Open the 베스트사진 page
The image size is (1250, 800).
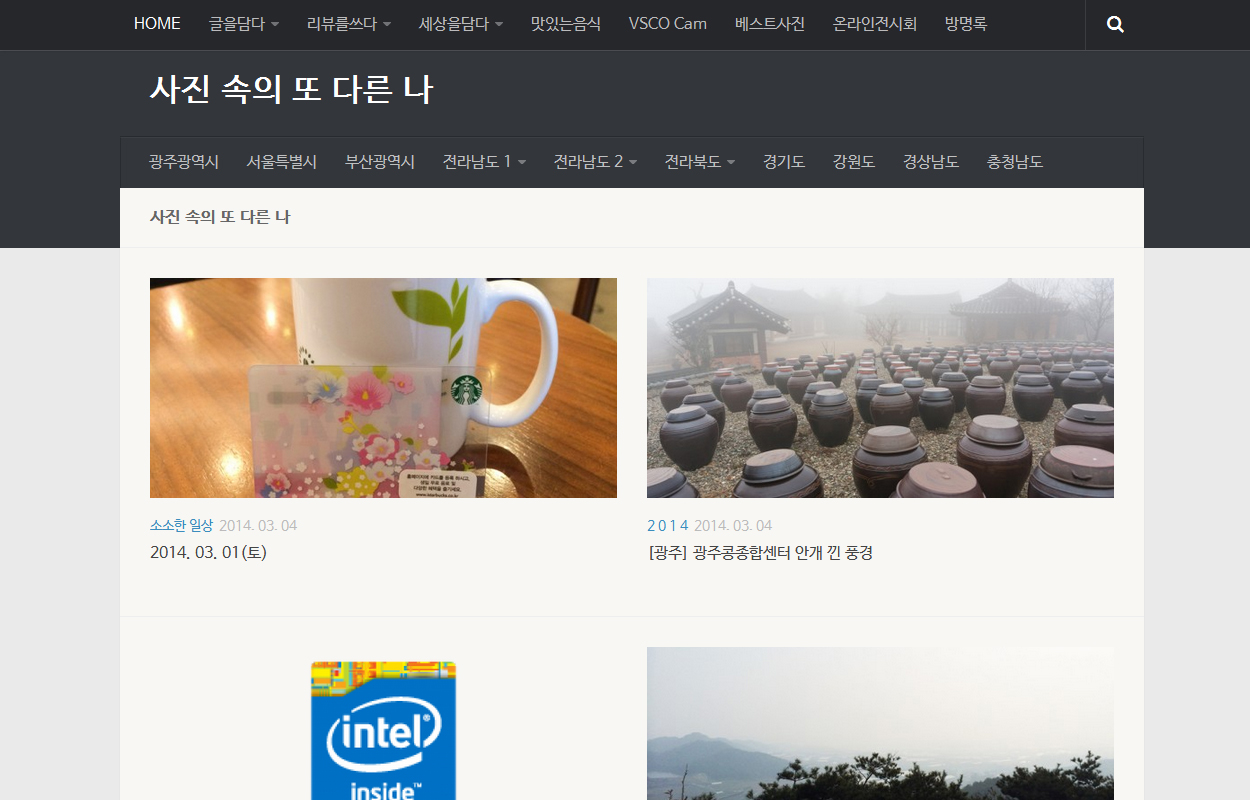(769, 24)
